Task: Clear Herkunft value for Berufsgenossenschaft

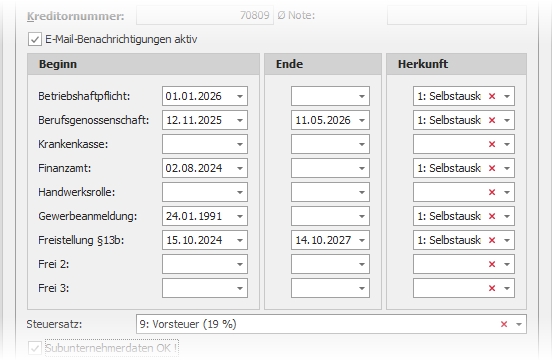Action: tap(492, 120)
